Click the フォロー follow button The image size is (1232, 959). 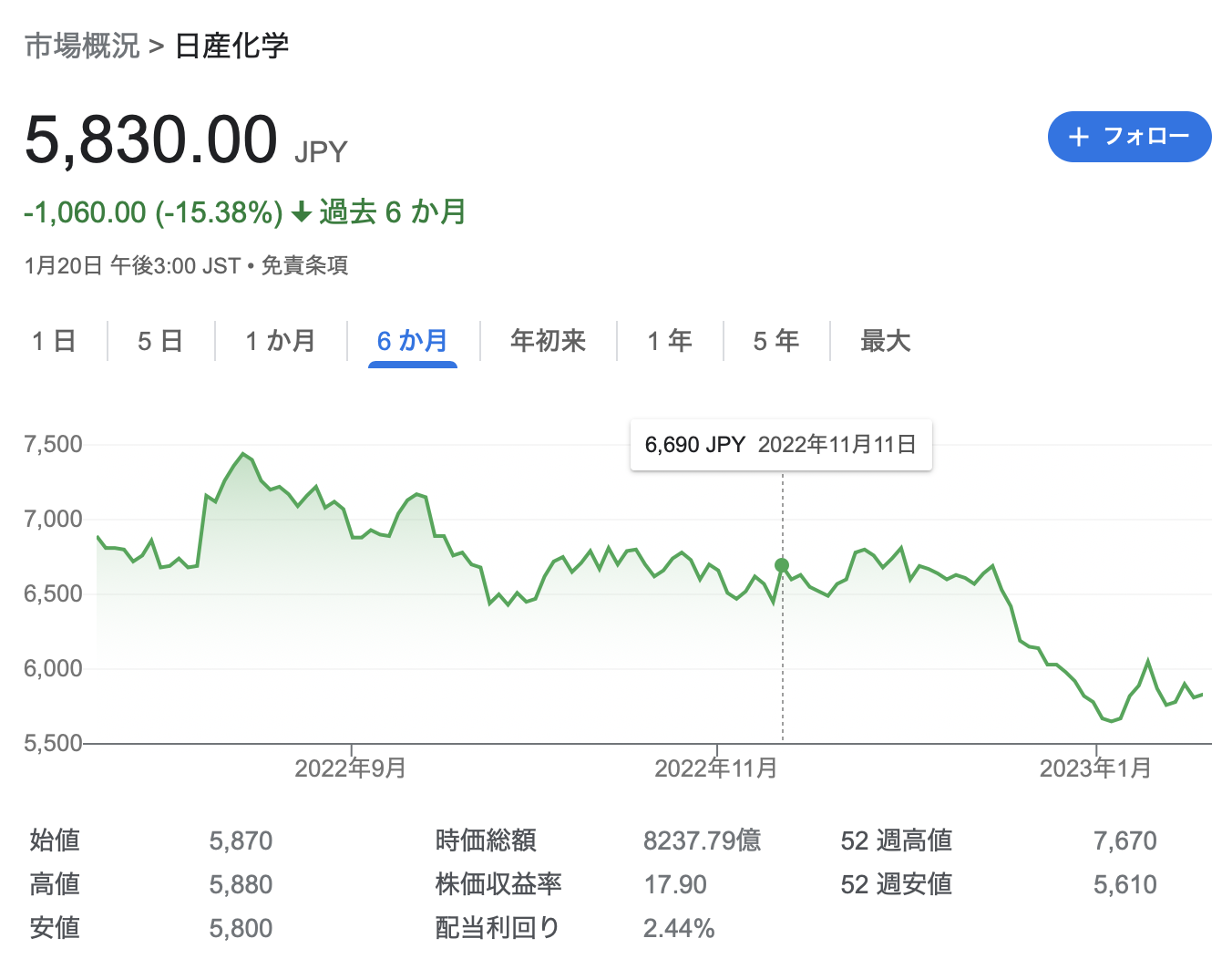[1129, 137]
